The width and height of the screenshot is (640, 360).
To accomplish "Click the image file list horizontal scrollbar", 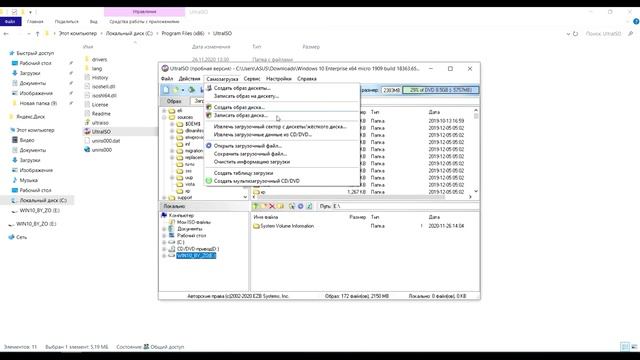I will click(362, 197).
